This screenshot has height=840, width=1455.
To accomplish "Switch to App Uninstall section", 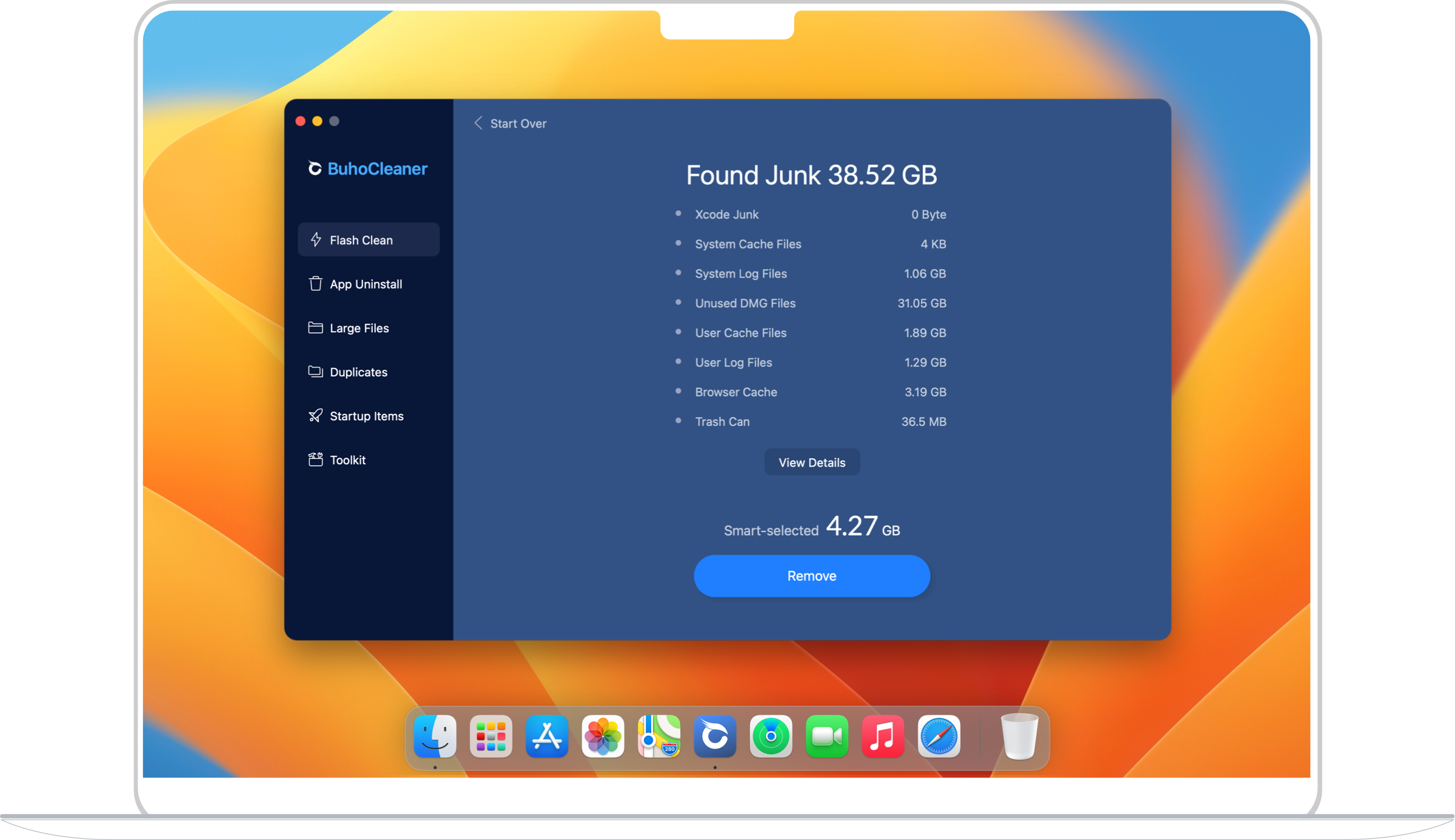I will (x=369, y=284).
